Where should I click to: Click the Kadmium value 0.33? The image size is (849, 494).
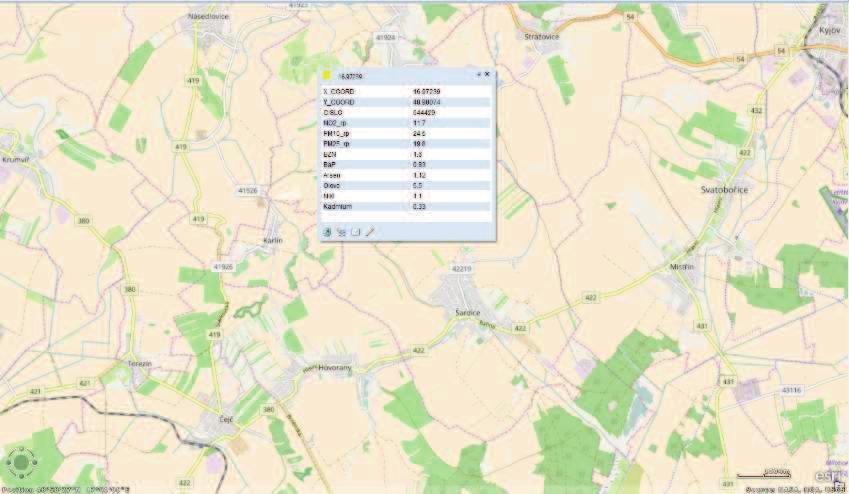click(x=419, y=206)
